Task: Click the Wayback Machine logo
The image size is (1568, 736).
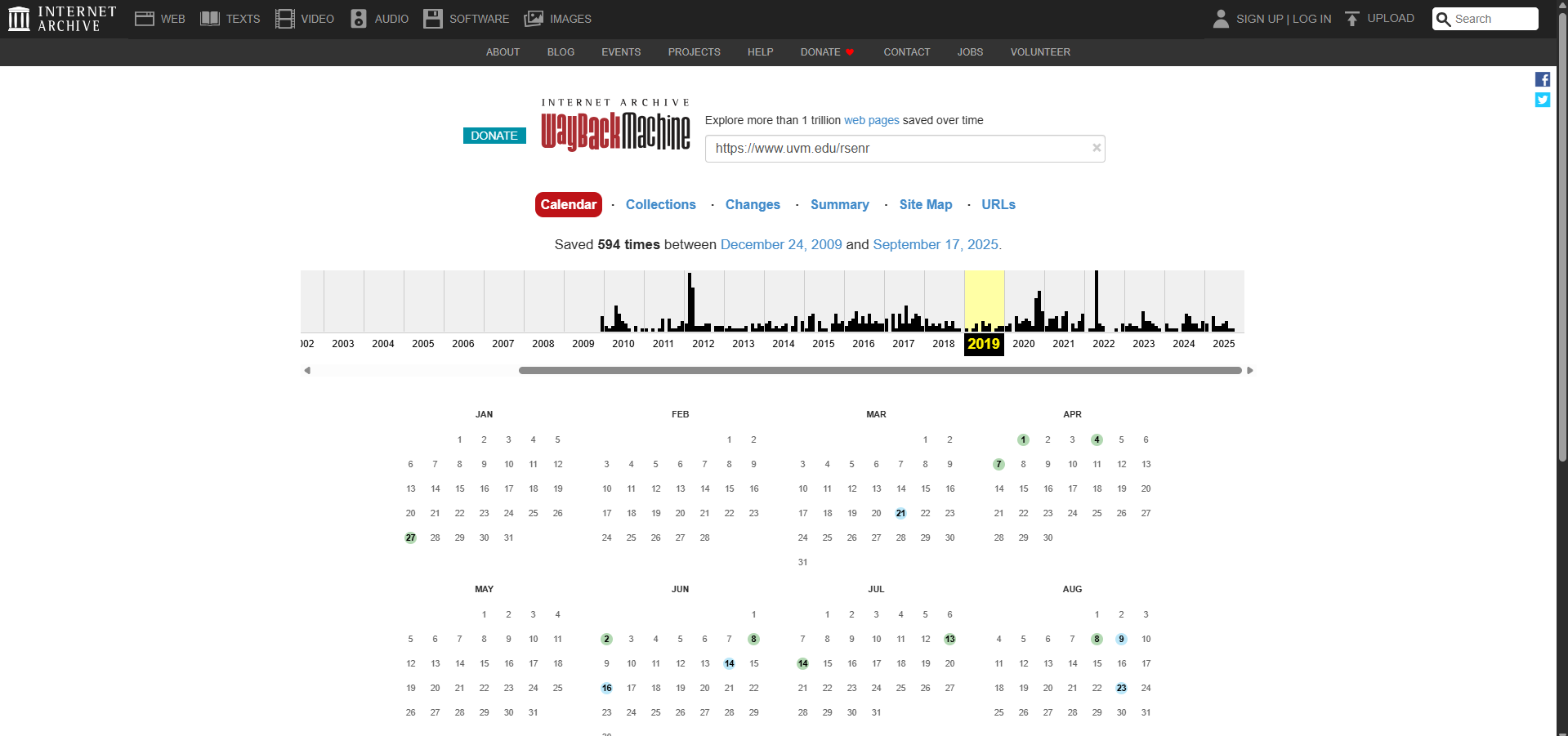Action: (615, 126)
